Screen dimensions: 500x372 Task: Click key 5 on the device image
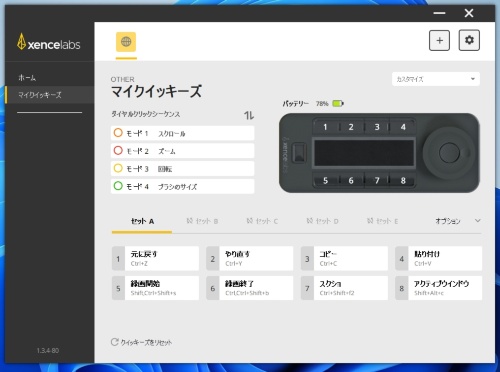point(325,181)
